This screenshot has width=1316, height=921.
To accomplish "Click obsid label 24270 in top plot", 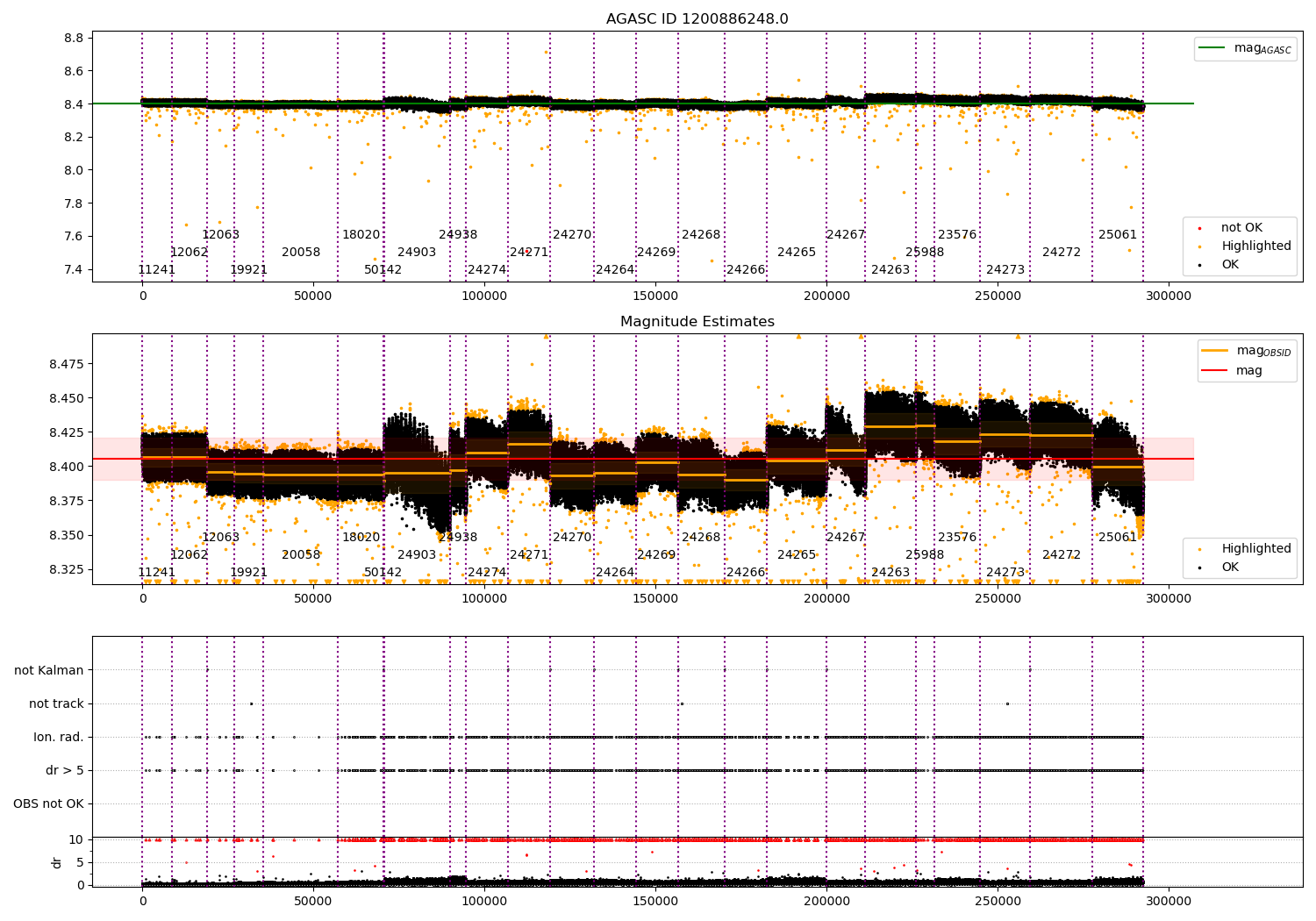I will pos(572,234).
